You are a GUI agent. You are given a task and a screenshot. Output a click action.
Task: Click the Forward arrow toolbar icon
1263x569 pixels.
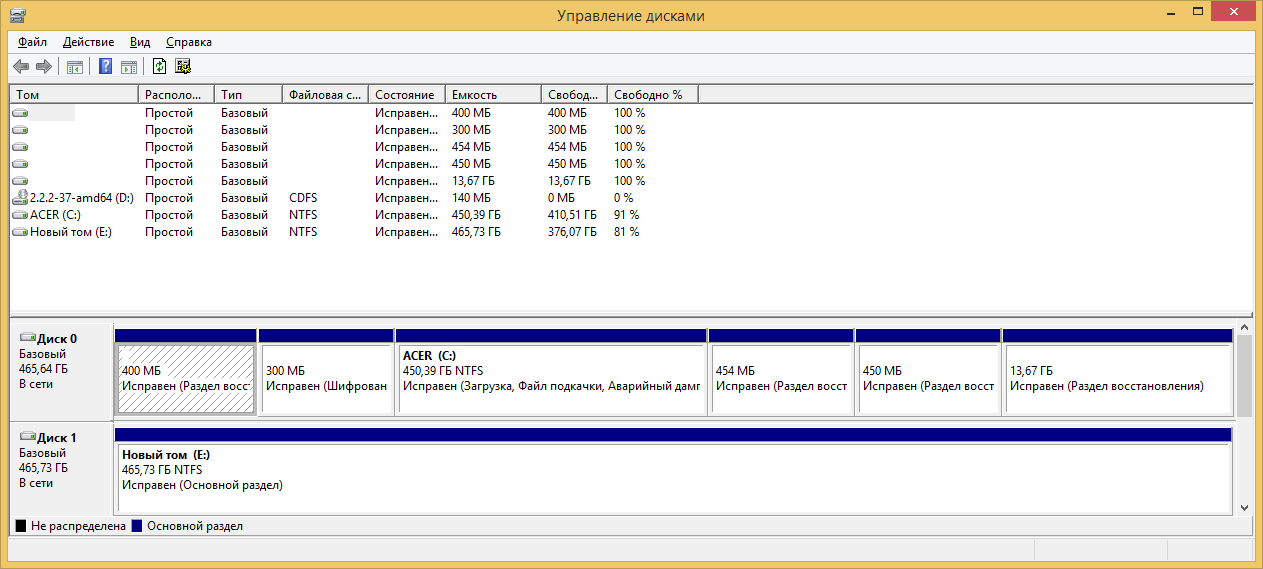tap(43, 67)
